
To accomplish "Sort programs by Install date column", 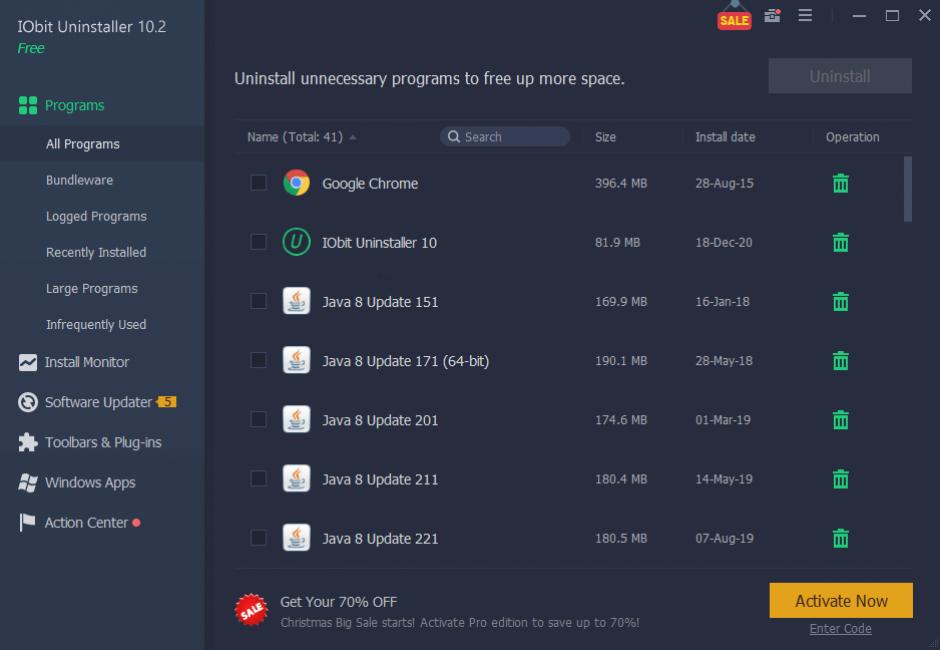I will pos(725,137).
